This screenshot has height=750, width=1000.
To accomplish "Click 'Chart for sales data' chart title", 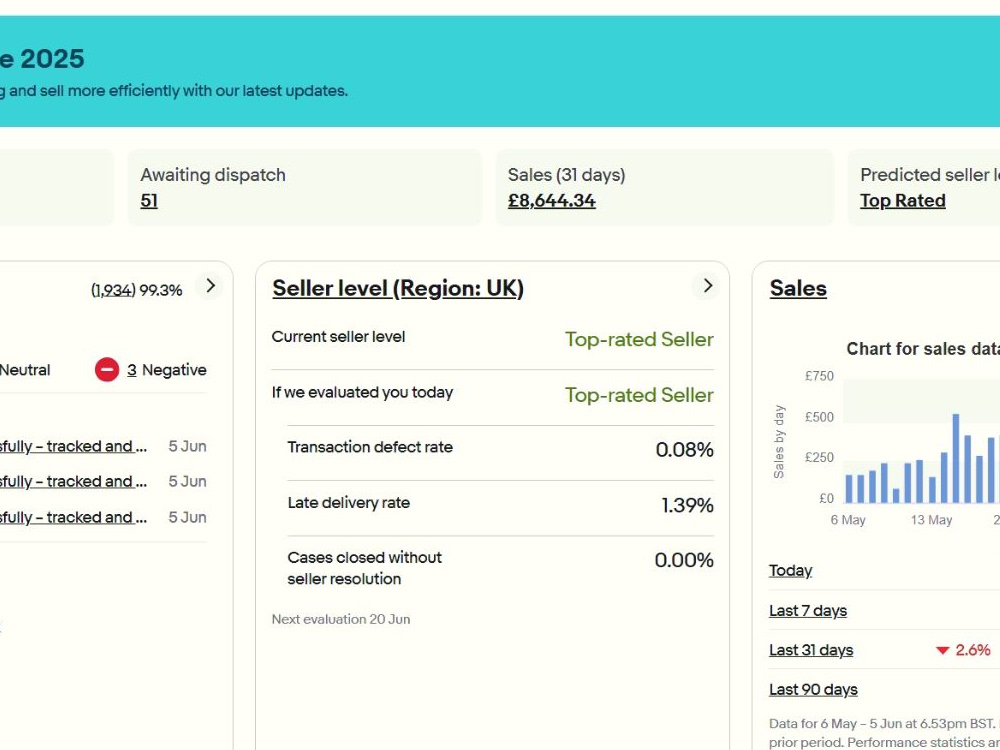I will pyautogui.click(x=923, y=349).
